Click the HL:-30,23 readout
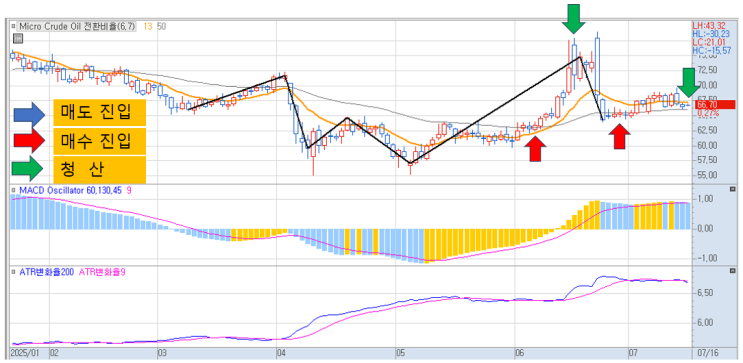The image size is (743, 363). pos(711,34)
